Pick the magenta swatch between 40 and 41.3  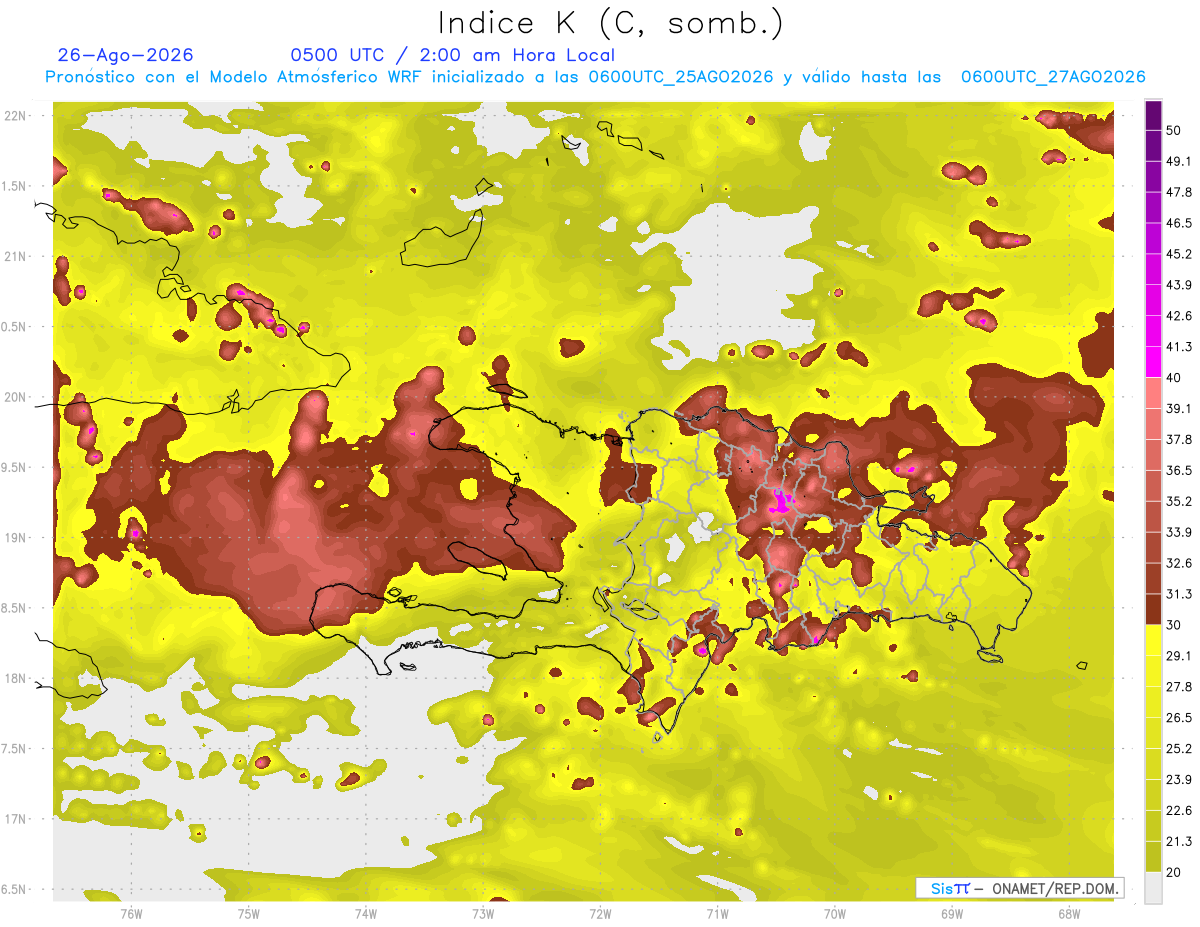[1153, 362]
